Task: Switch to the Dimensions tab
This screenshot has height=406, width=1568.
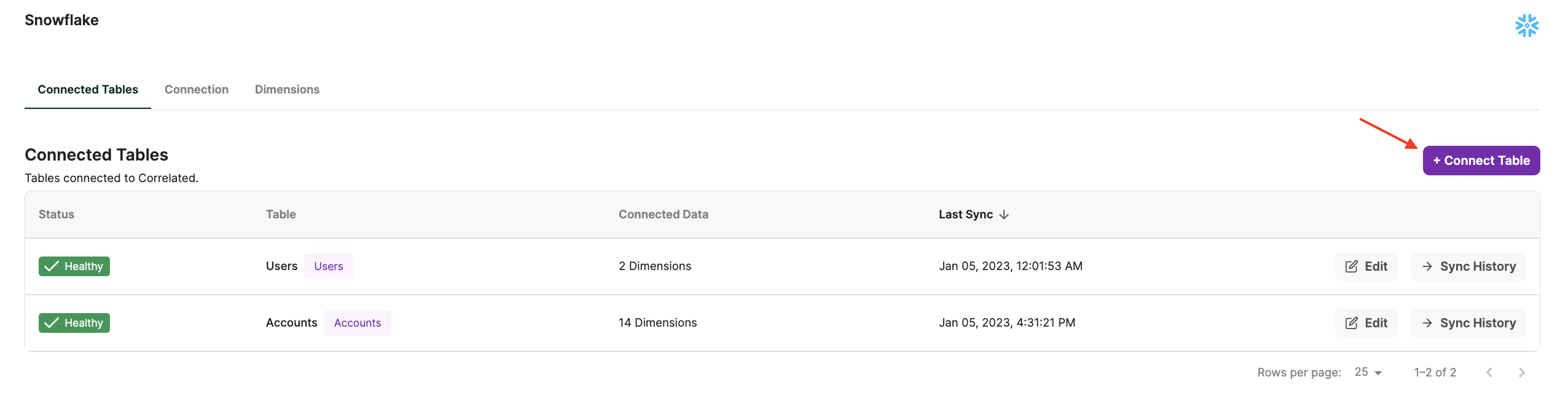Action: [287, 90]
